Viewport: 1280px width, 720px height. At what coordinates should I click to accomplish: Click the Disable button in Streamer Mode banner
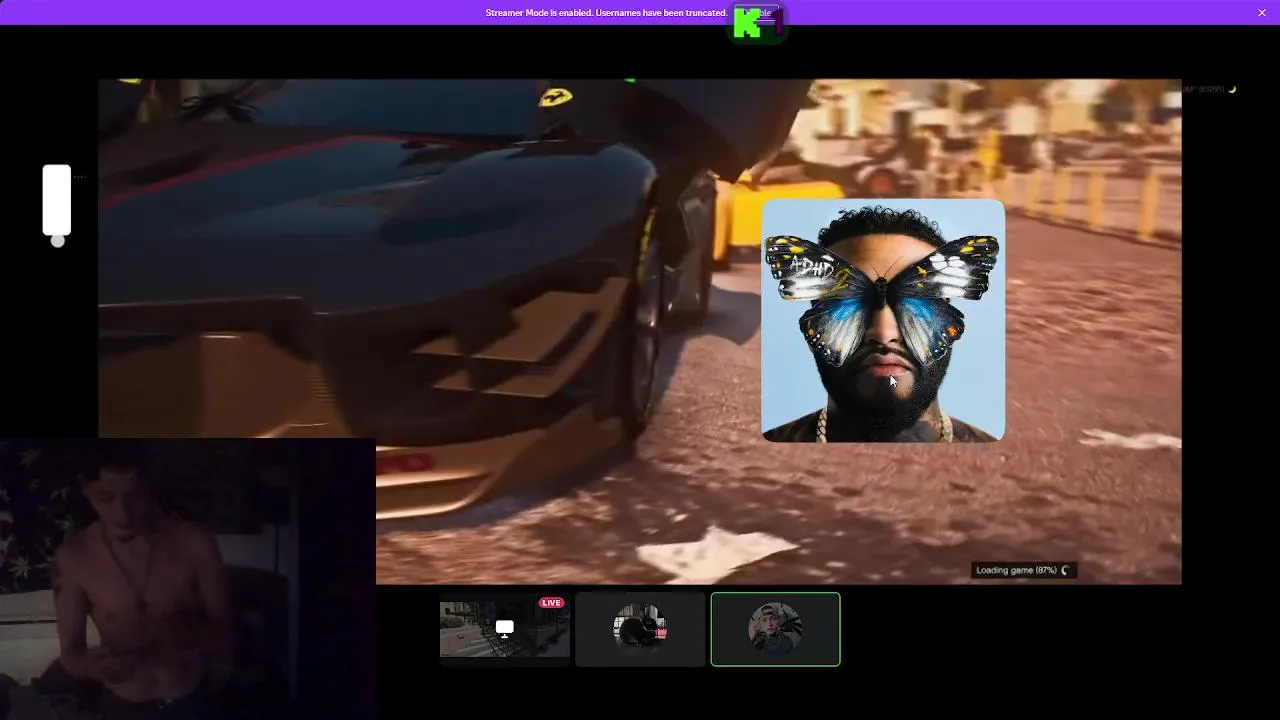tap(758, 13)
